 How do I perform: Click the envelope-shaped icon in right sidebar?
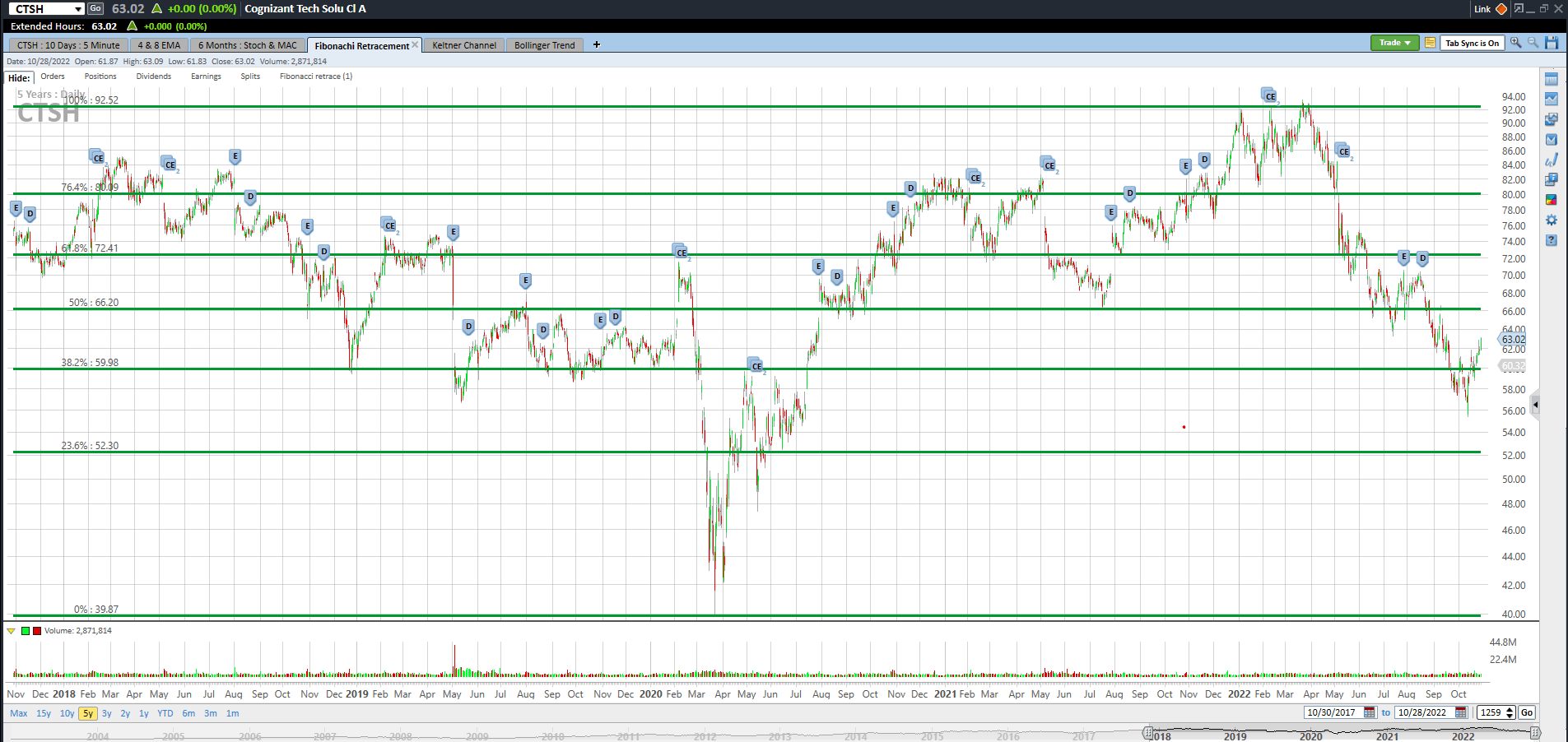(x=1551, y=139)
